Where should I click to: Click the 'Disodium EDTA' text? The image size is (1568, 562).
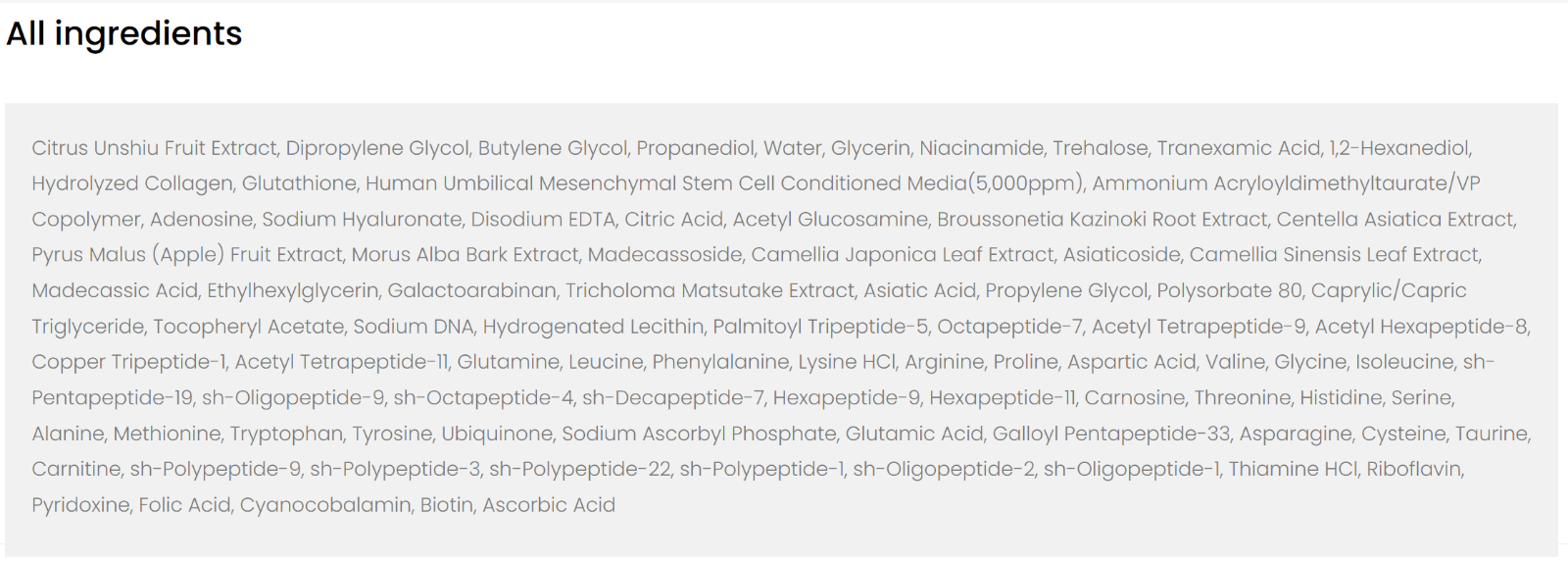coord(543,220)
